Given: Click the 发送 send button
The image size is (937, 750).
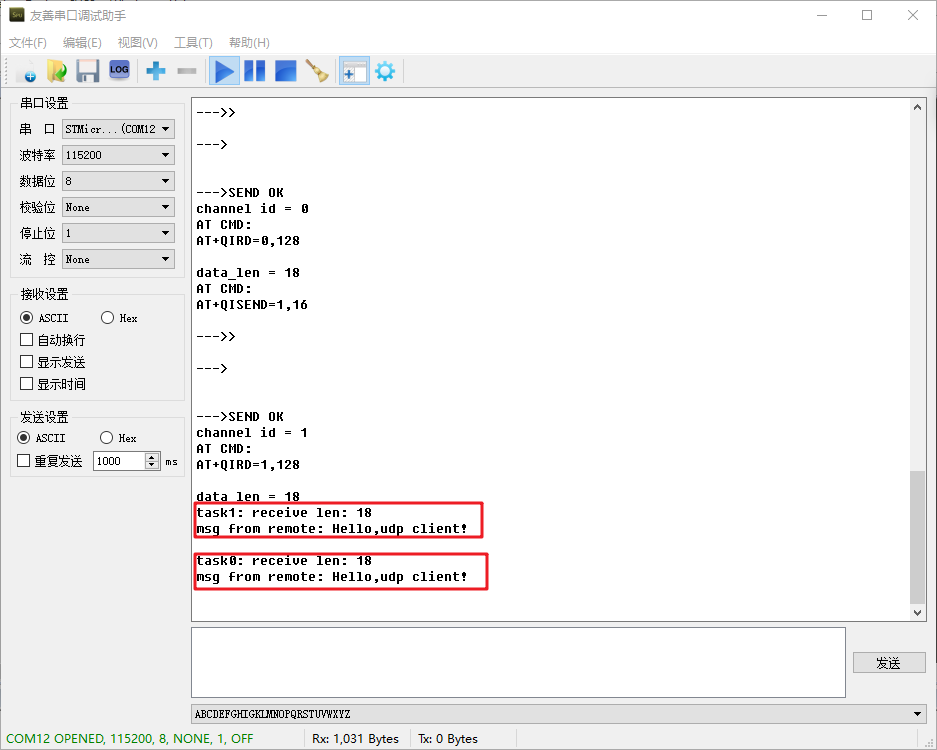Looking at the screenshot, I should tap(889, 663).
